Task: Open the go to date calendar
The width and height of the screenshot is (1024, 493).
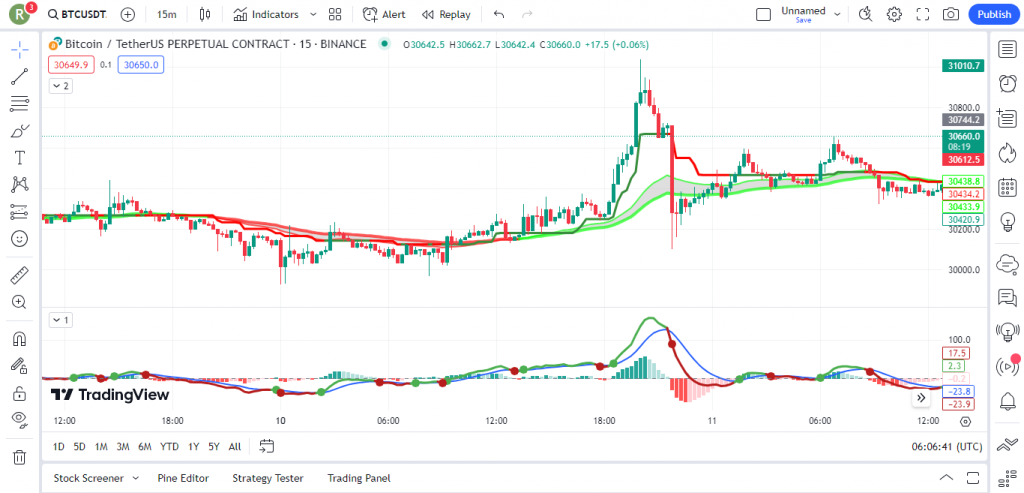Action: tap(266, 446)
